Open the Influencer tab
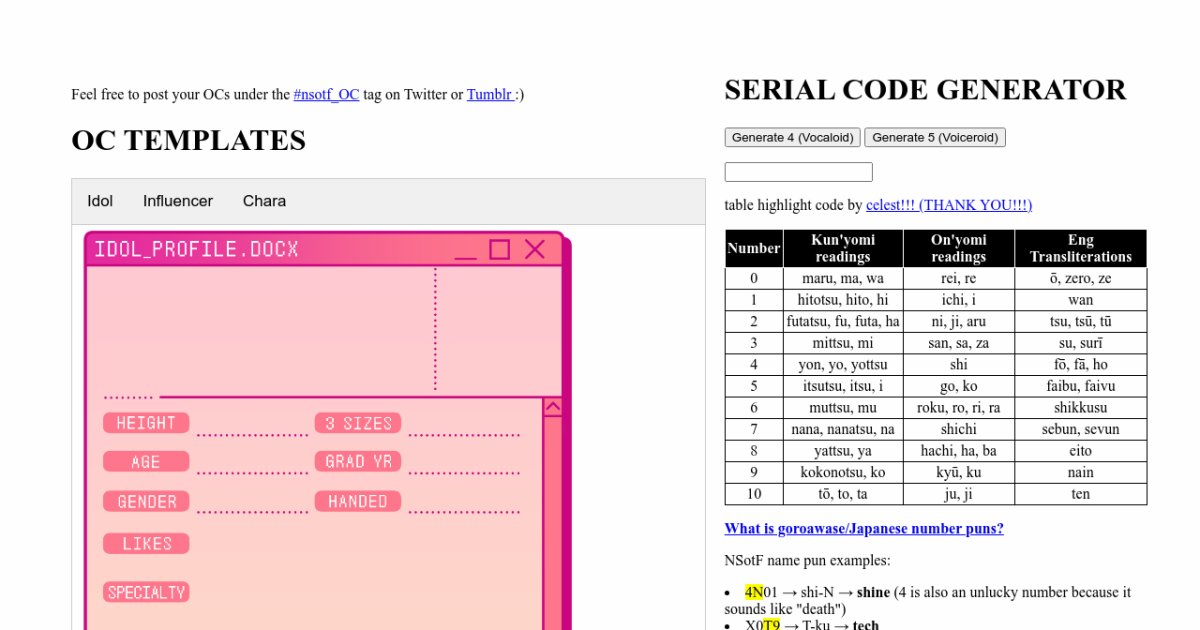Image resolution: width=1200 pixels, height=630 pixels. (178, 201)
